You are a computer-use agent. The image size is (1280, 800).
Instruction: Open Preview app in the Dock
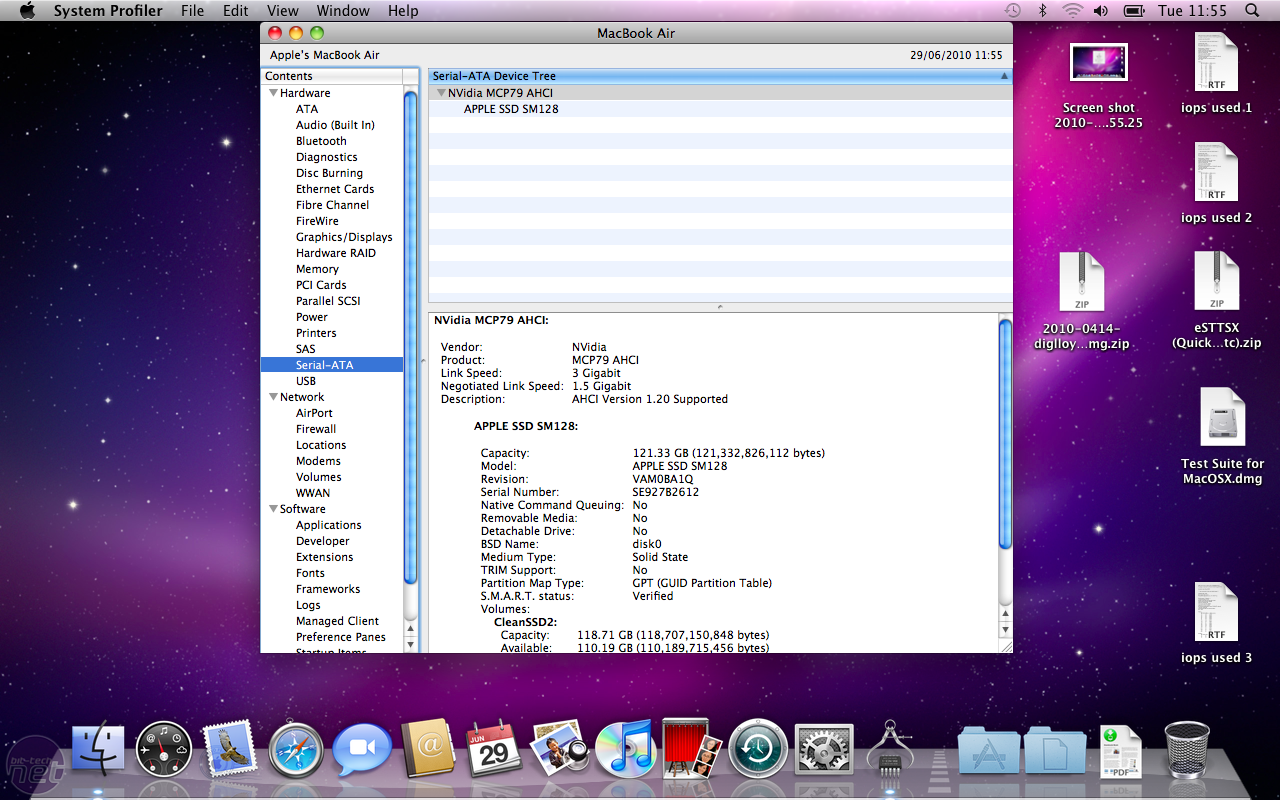(x=560, y=750)
